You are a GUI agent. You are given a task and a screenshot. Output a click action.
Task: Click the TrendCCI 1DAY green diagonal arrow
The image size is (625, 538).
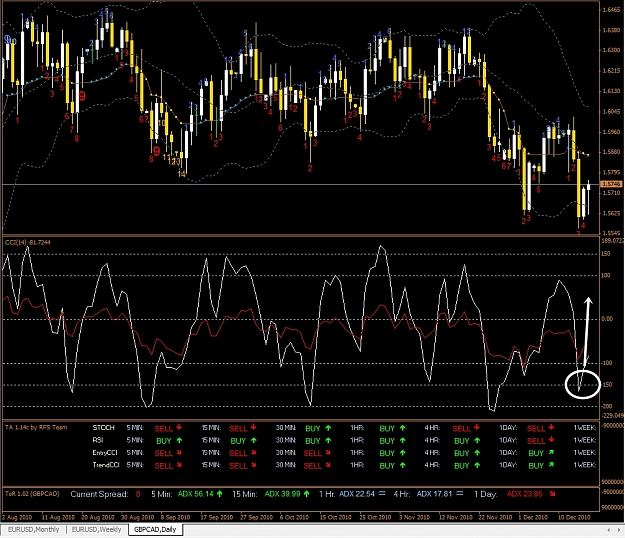551,465
